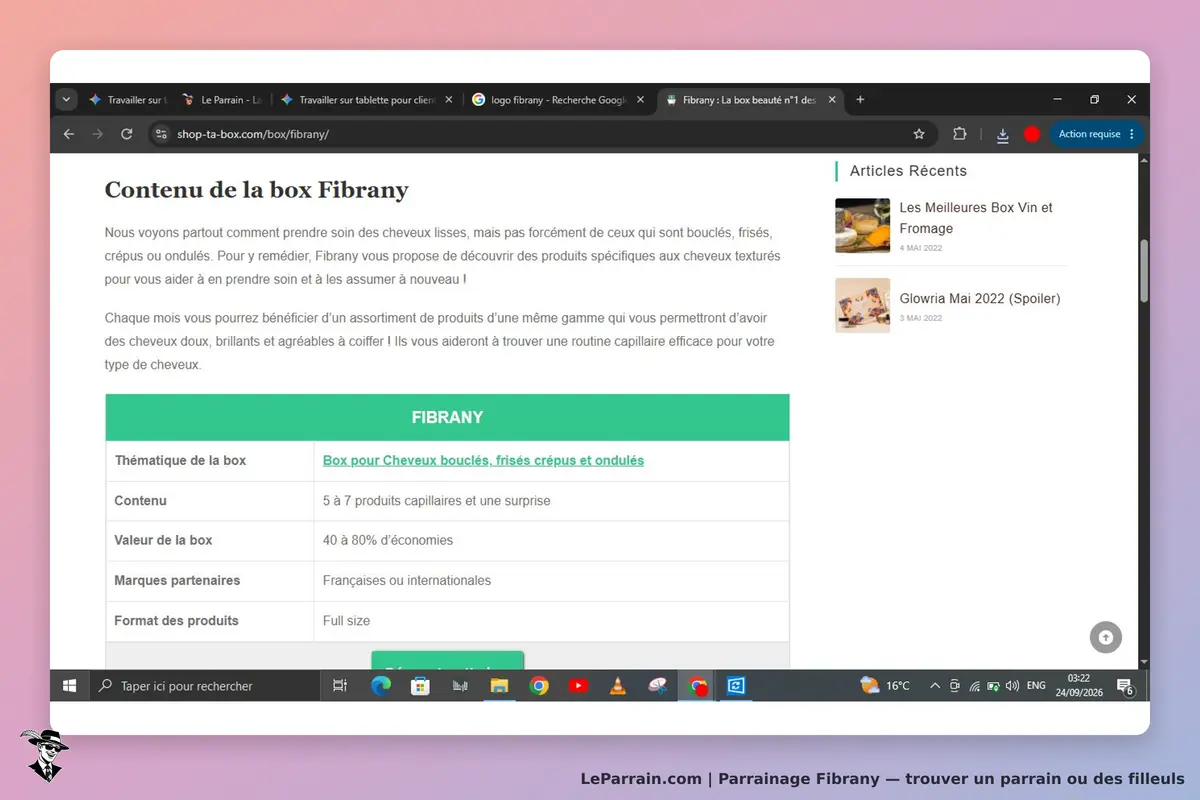
Task: Open the volume control in system tray
Action: click(1012, 686)
